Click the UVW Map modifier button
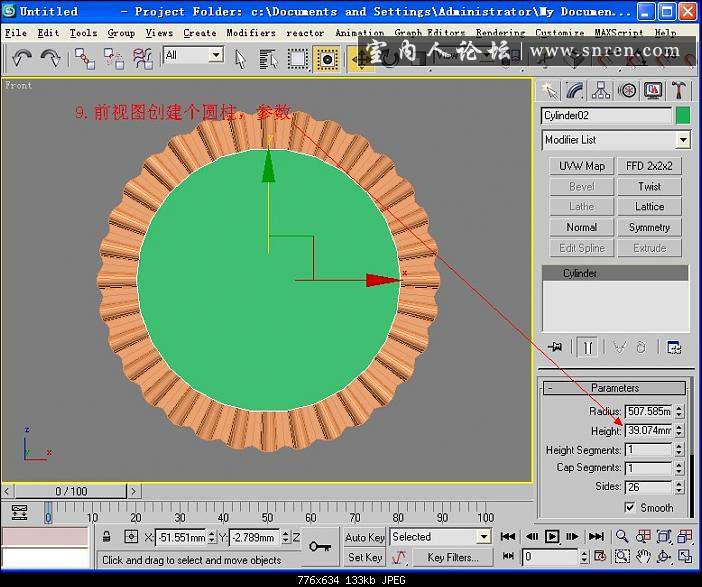Screen dimensions: 702x587 (581, 166)
